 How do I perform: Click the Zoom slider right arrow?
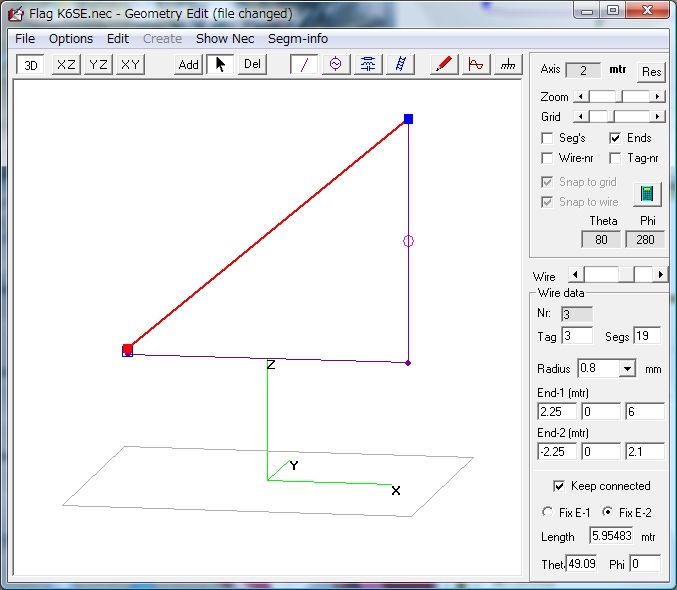(657, 97)
